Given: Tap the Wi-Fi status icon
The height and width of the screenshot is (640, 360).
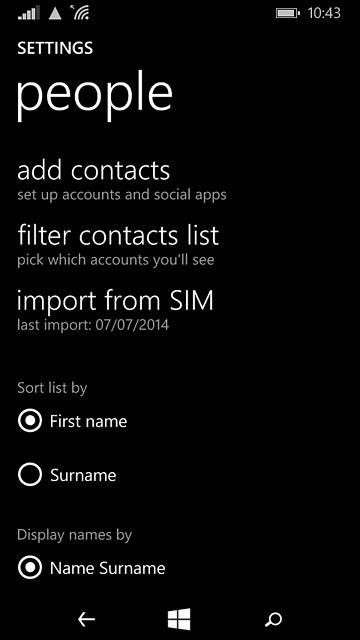Looking at the screenshot, I should (x=80, y=13).
